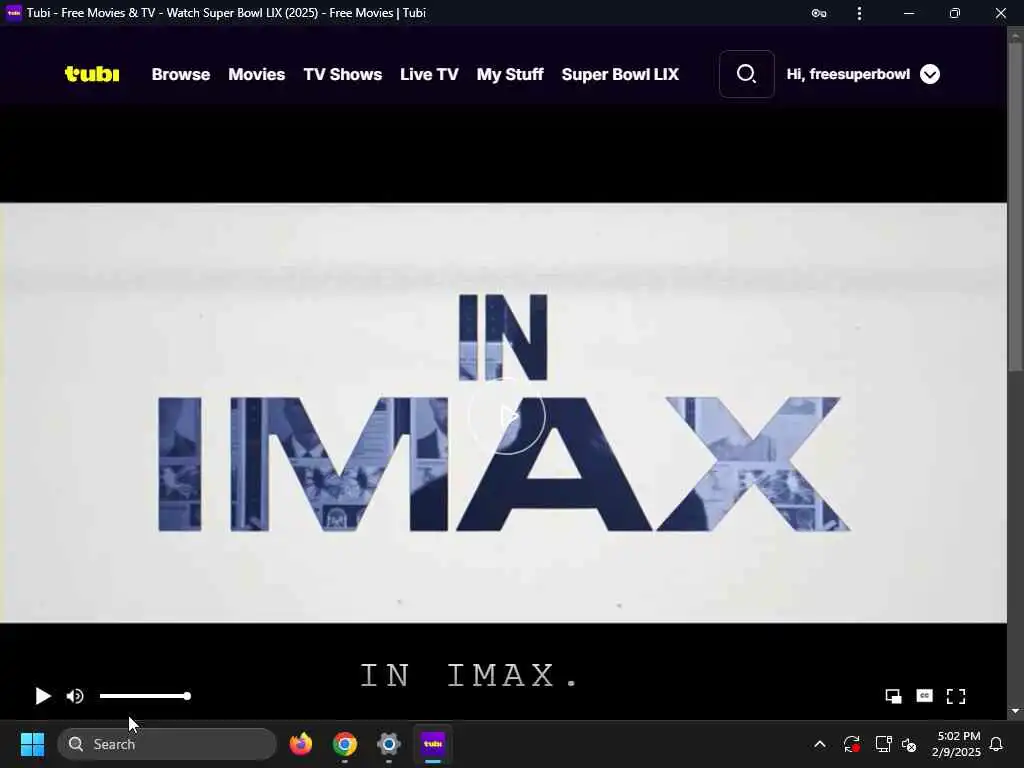Open My Stuff page

tap(510, 74)
